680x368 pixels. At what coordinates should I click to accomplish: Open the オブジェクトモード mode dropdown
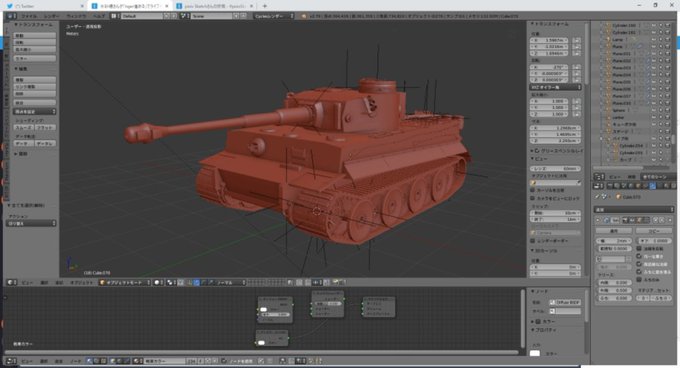[x=124, y=282]
